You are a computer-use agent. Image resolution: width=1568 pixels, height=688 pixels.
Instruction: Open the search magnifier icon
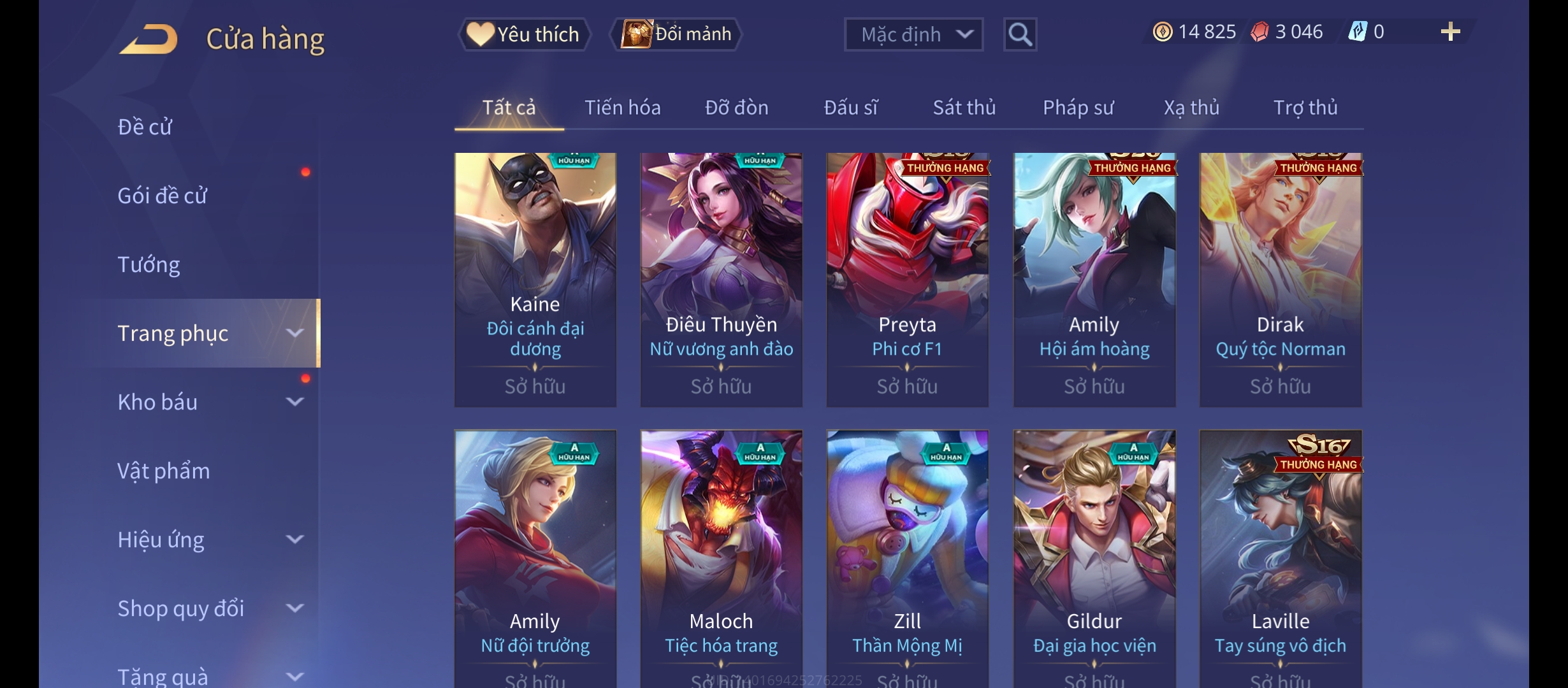[1020, 34]
